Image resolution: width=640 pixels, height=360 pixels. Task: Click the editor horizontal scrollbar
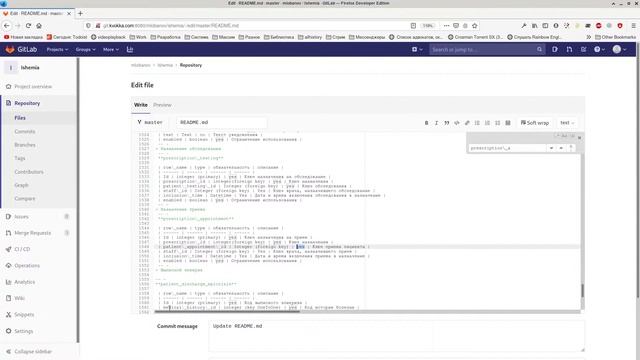point(227,312)
